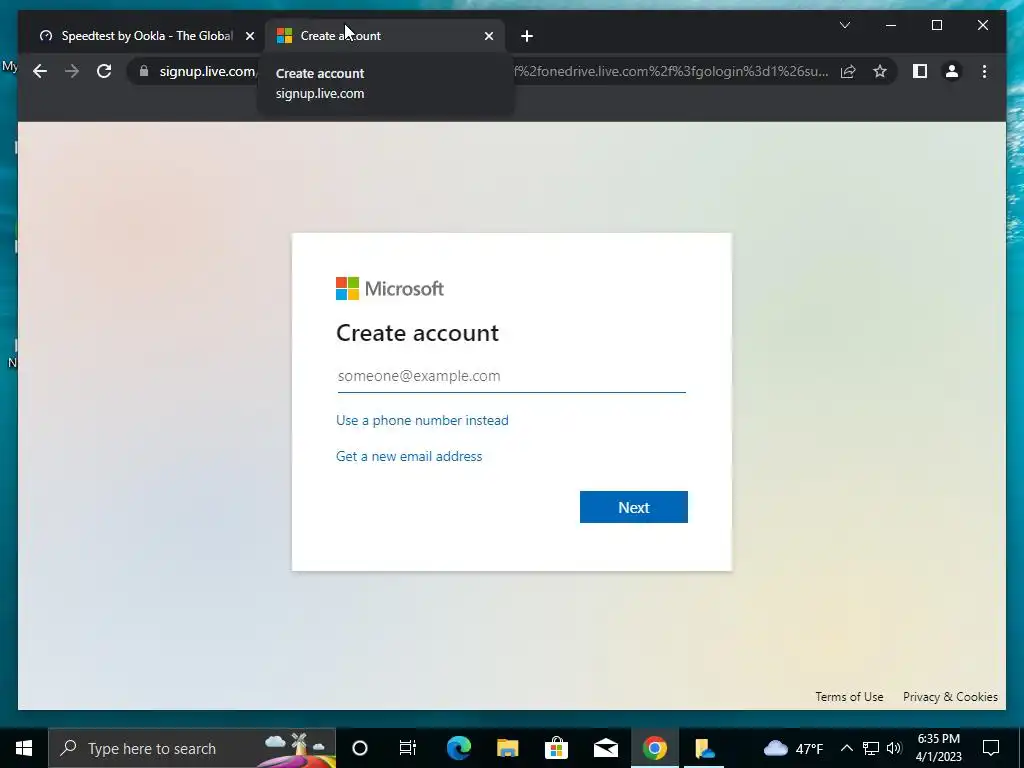Image resolution: width=1024 pixels, height=768 pixels.
Task: Click the Next button
Action: 633,507
